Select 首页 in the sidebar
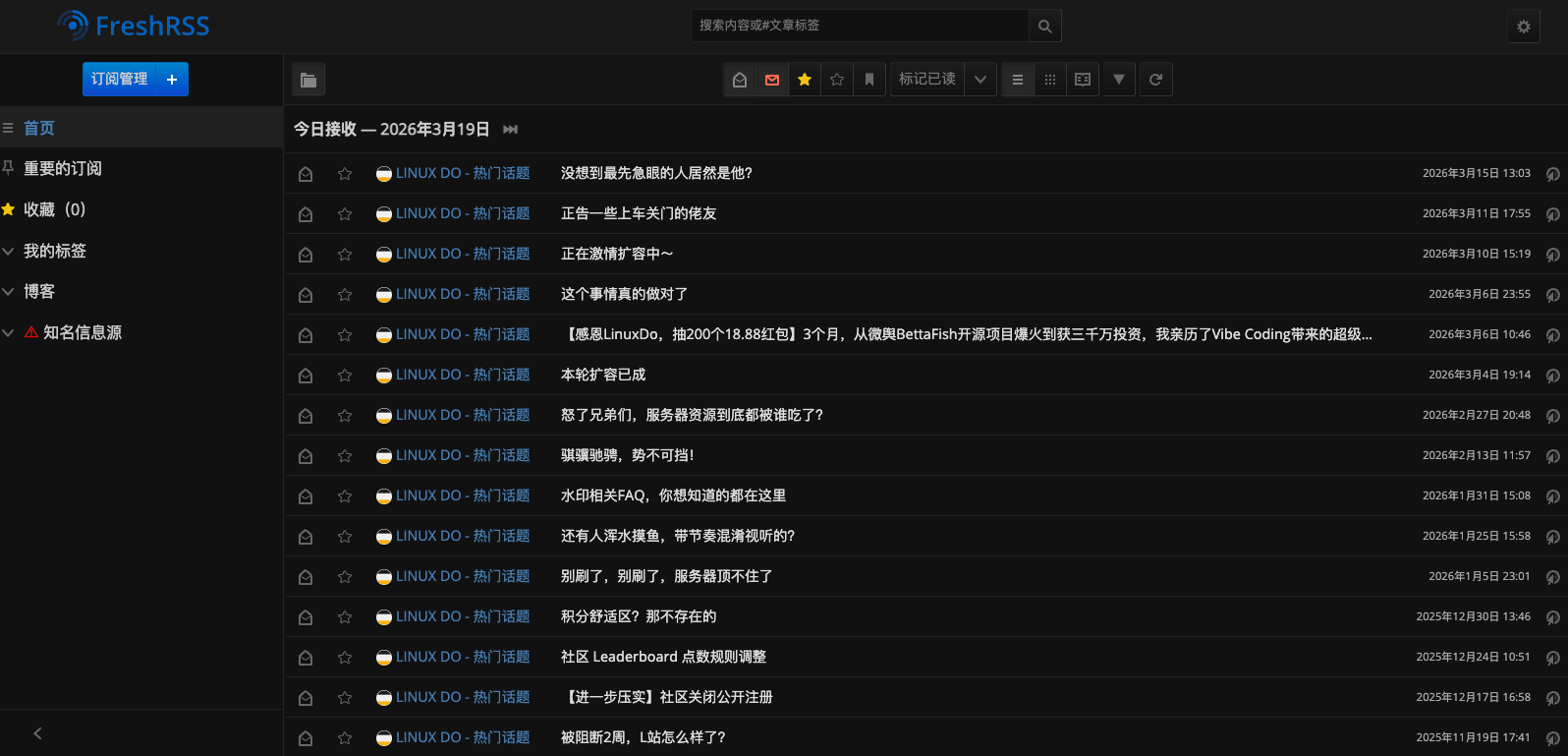This screenshot has height=756, width=1568. pos(39,129)
